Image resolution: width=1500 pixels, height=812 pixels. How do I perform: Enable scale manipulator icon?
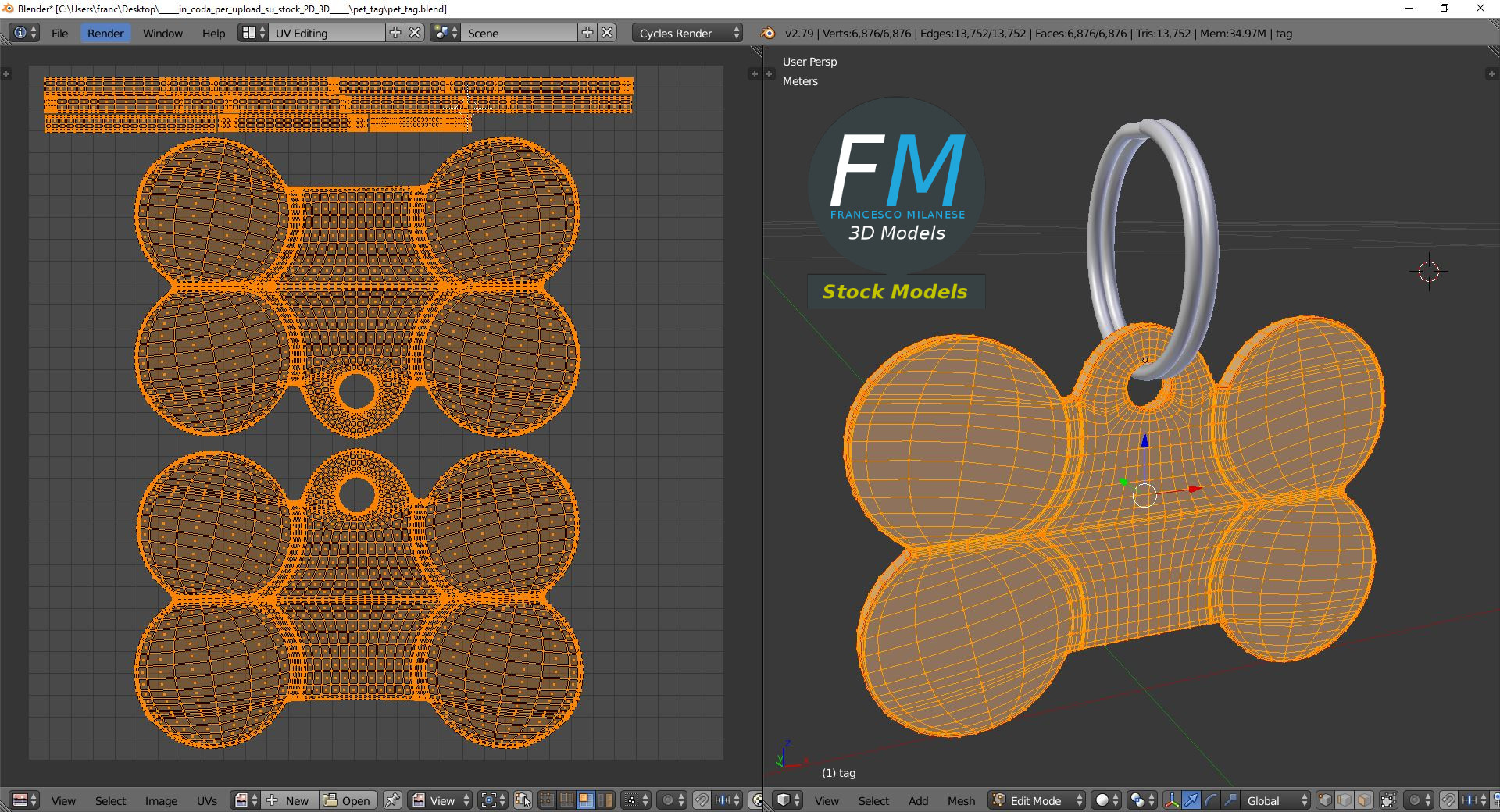click(1230, 800)
